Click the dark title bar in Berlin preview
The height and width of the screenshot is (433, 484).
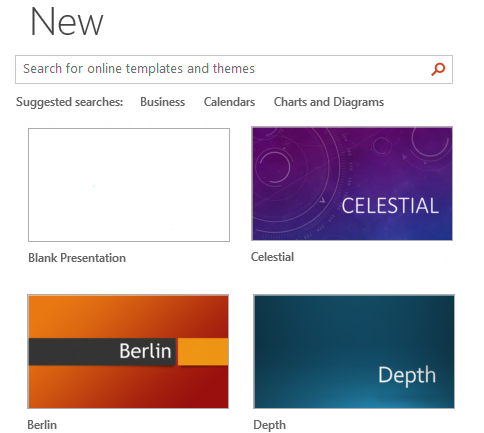click(102, 352)
